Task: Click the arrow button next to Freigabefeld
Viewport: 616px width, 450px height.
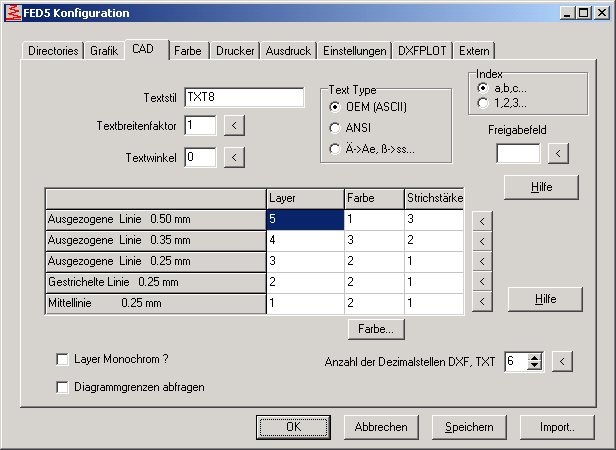Action: click(x=558, y=153)
